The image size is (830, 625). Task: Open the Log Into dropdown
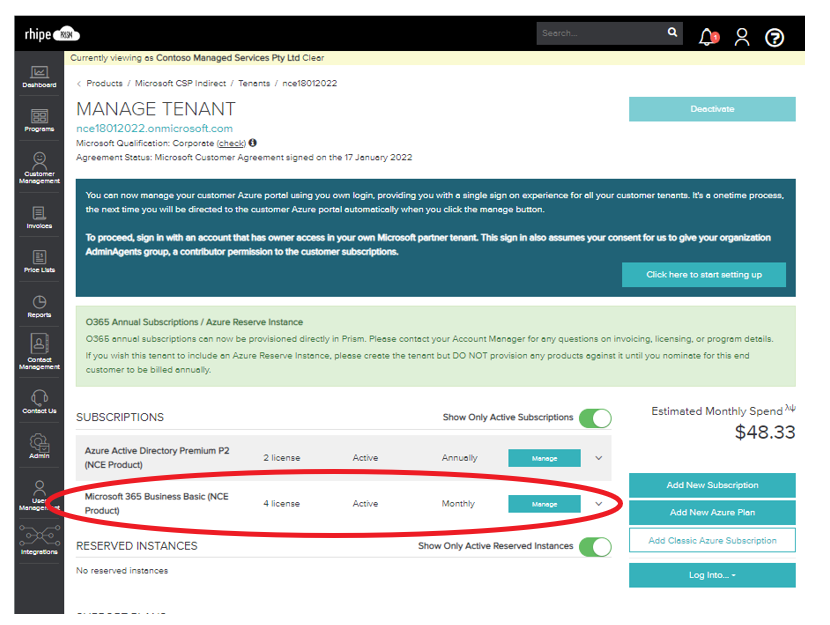click(x=712, y=575)
